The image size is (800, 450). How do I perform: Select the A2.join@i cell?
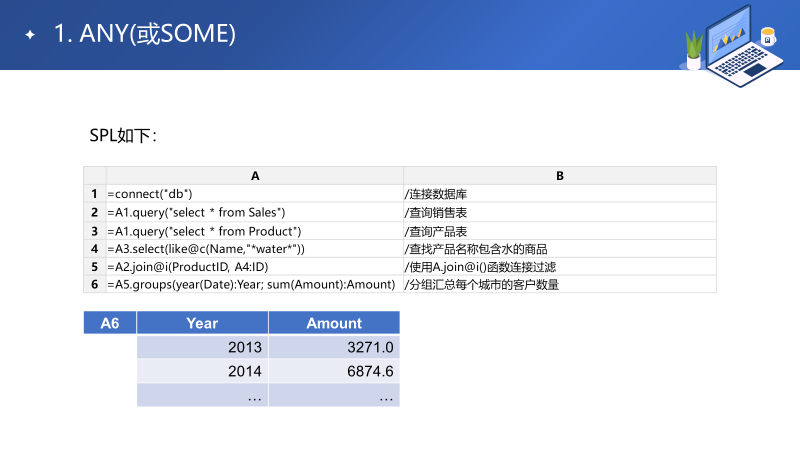click(255, 267)
